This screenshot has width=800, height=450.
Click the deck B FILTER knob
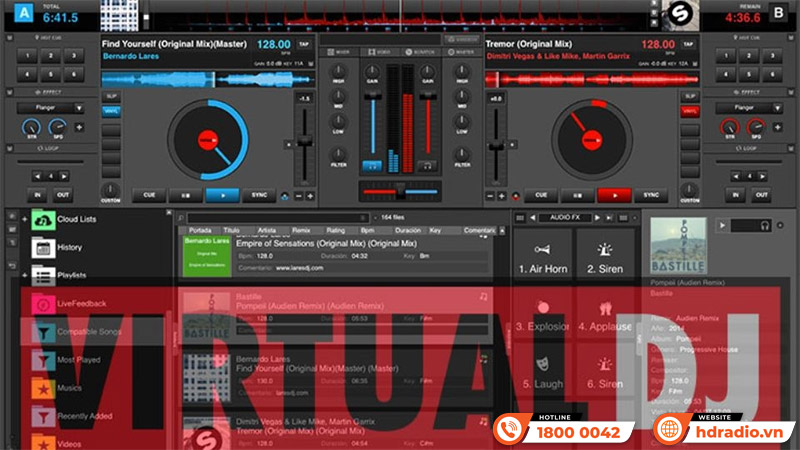(462, 154)
